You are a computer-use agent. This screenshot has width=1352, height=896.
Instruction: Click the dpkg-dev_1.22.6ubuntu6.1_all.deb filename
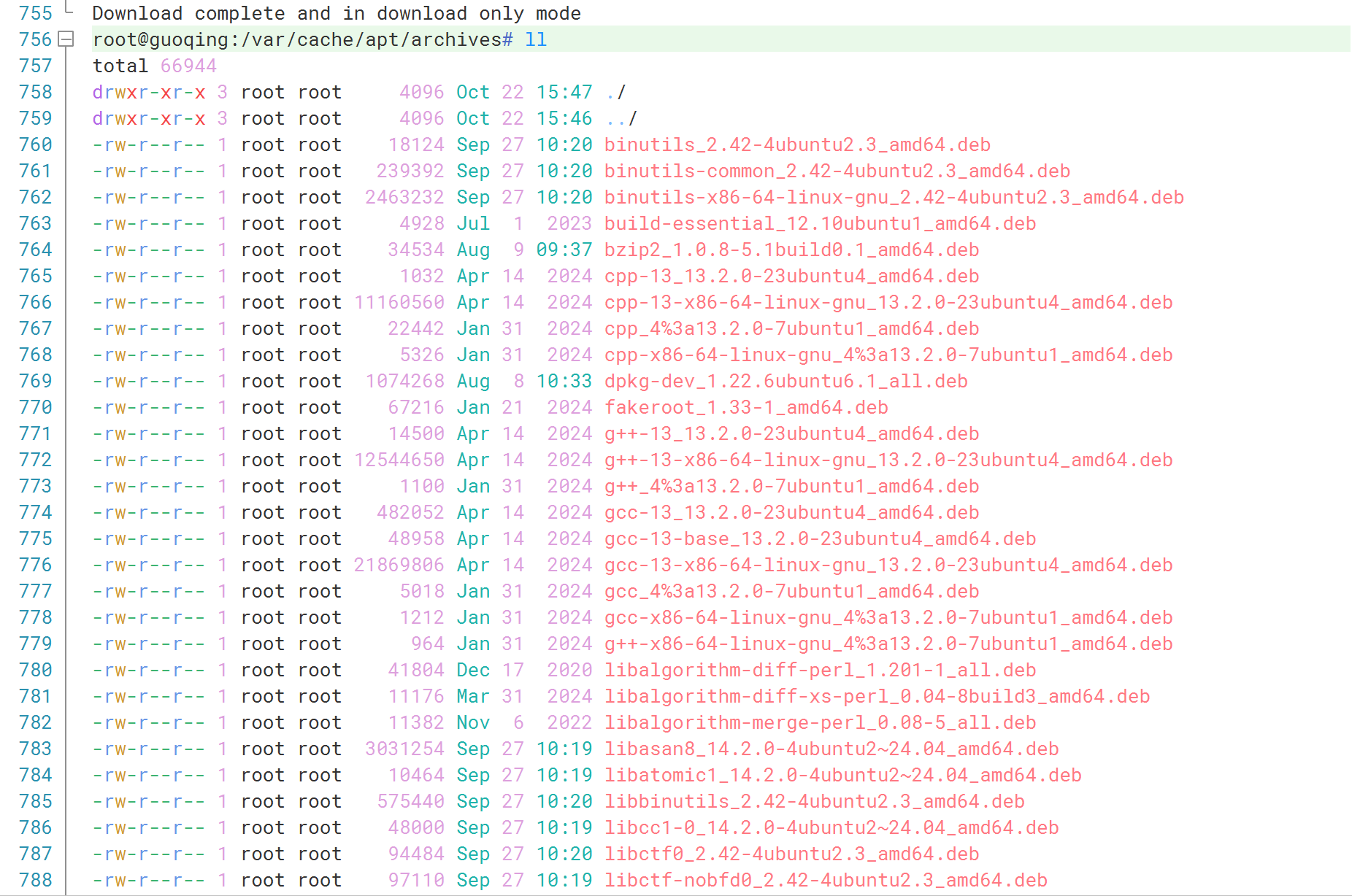tap(784, 381)
